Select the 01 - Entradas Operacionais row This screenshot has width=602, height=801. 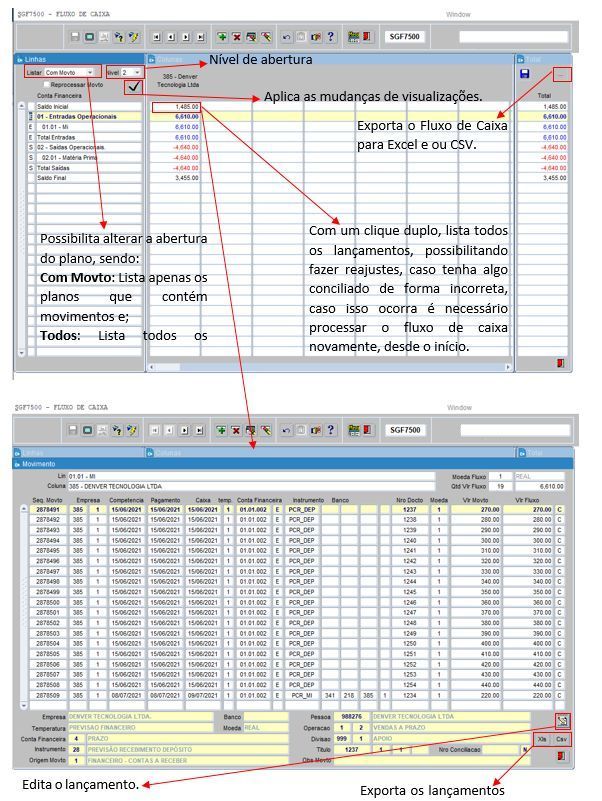pos(84,117)
